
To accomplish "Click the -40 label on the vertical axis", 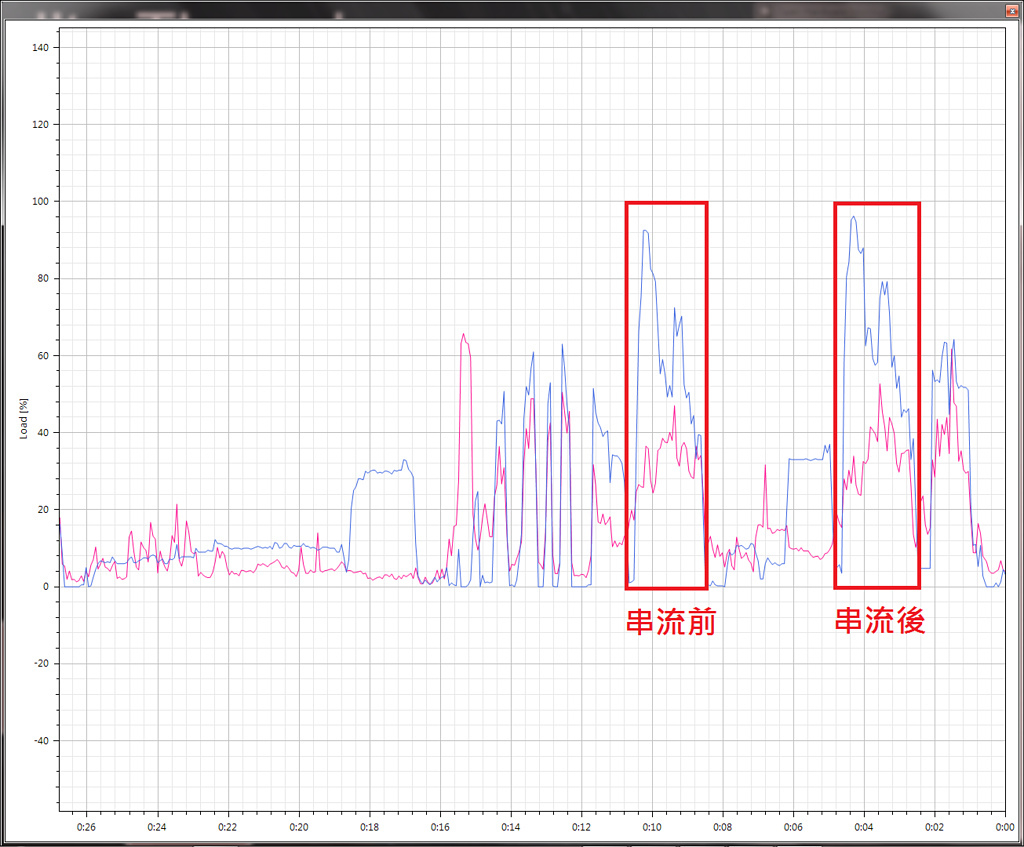I will click(x=42, y=741).
